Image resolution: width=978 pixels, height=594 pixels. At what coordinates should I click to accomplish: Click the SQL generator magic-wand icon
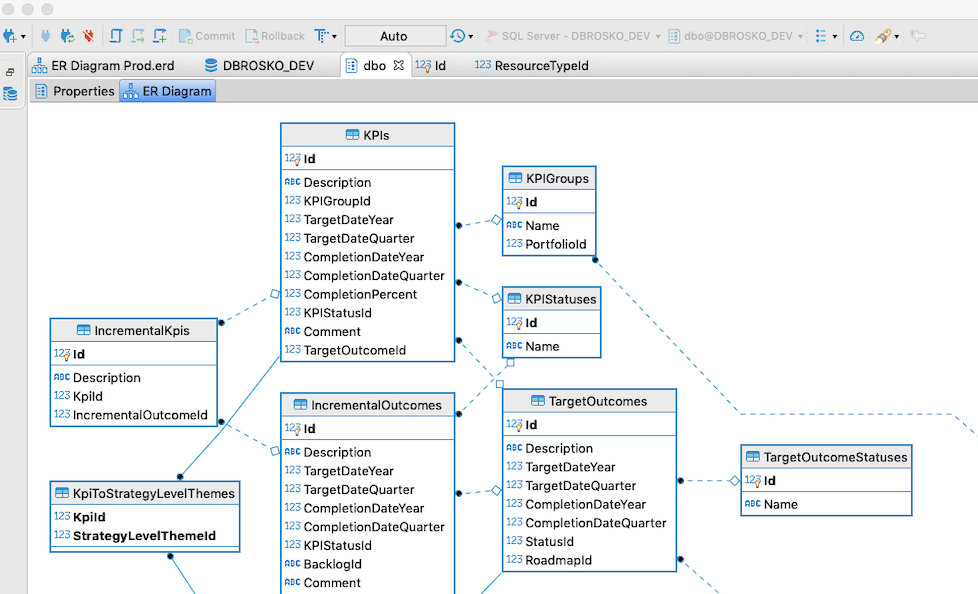click(x=885, y=35)
